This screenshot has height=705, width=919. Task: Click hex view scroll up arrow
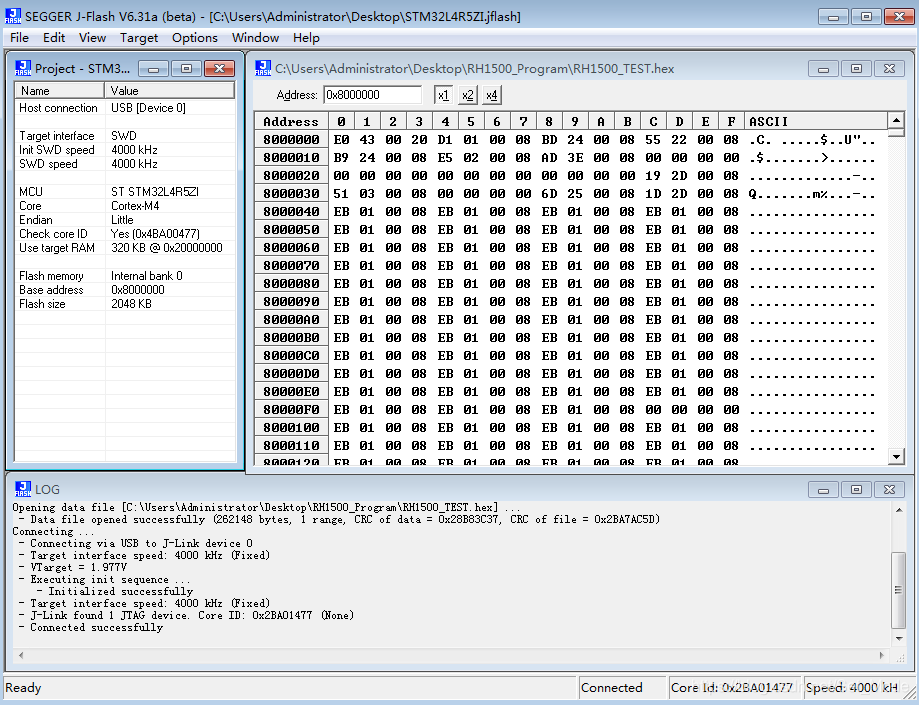point(896,121)
